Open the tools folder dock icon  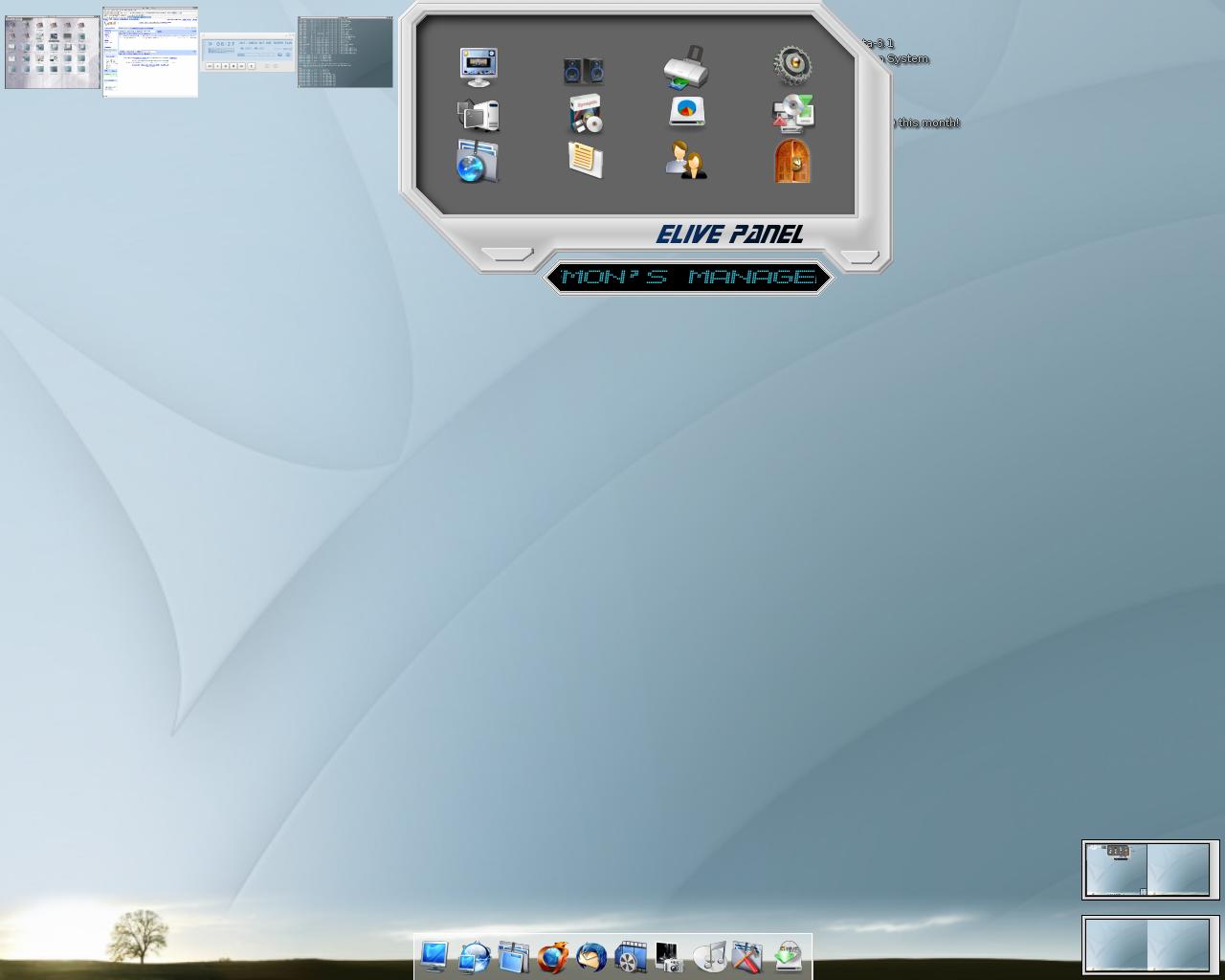click(x=748, y=956)
